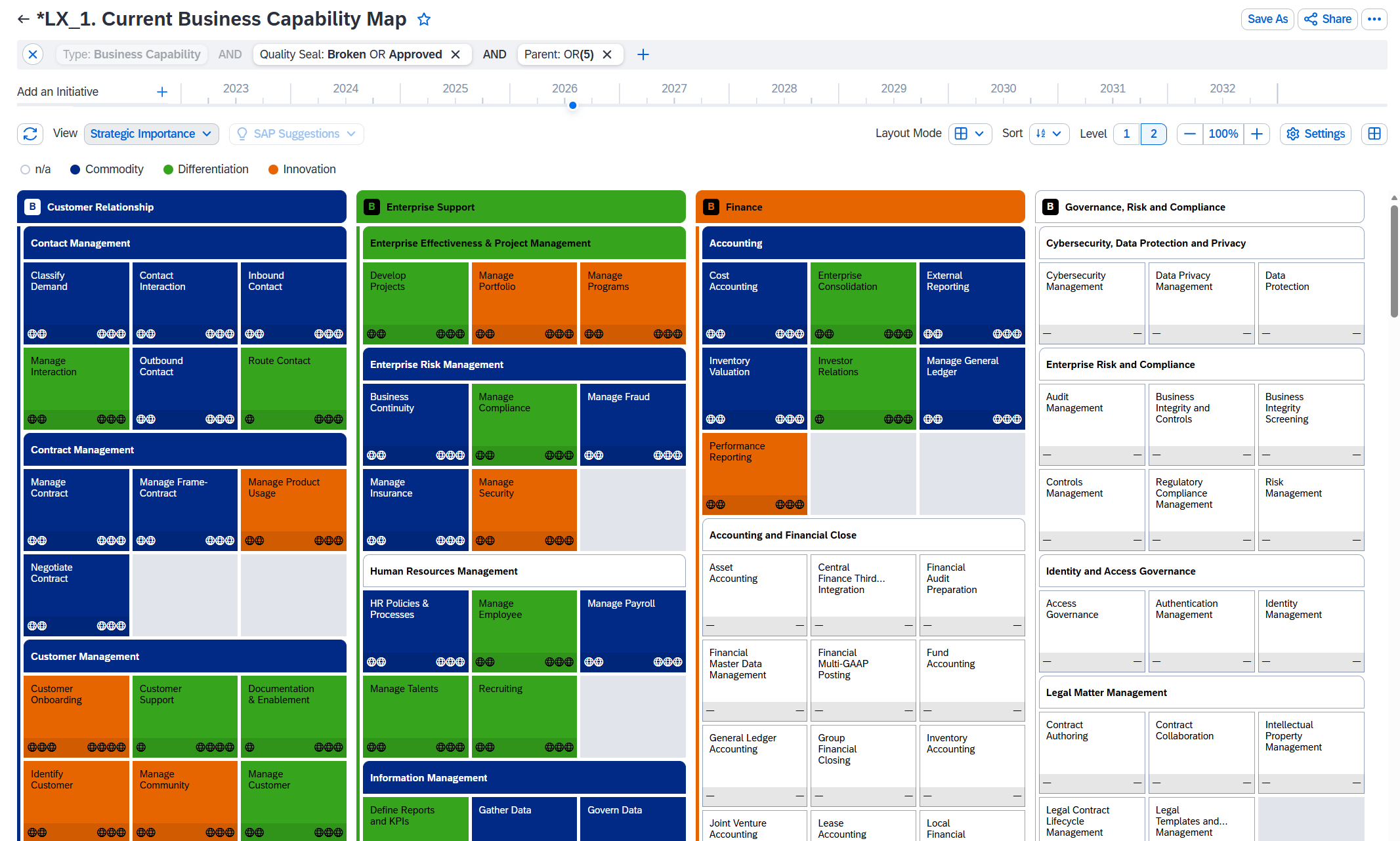Click the blue timeline marker near 2026
Screen dimensions: 1400x841
[x=572, y=105]
